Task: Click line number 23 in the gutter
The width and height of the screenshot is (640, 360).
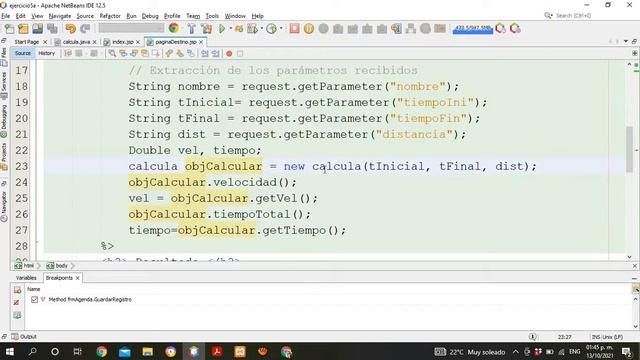Action: tap(22, 167)
